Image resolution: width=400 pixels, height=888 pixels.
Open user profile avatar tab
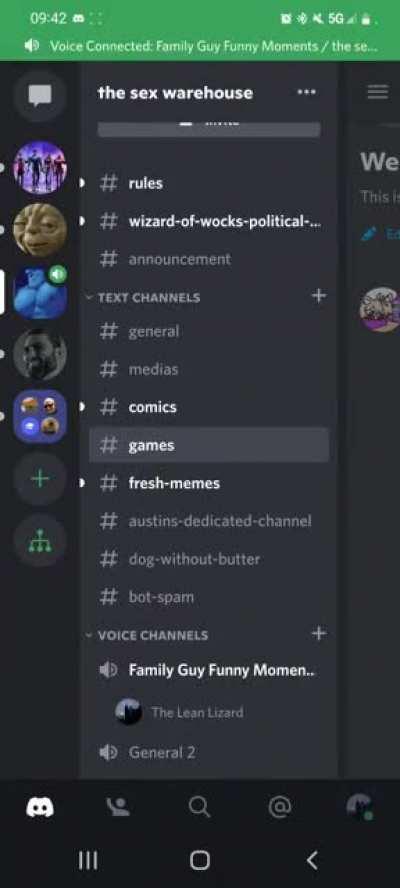point(359,806)
